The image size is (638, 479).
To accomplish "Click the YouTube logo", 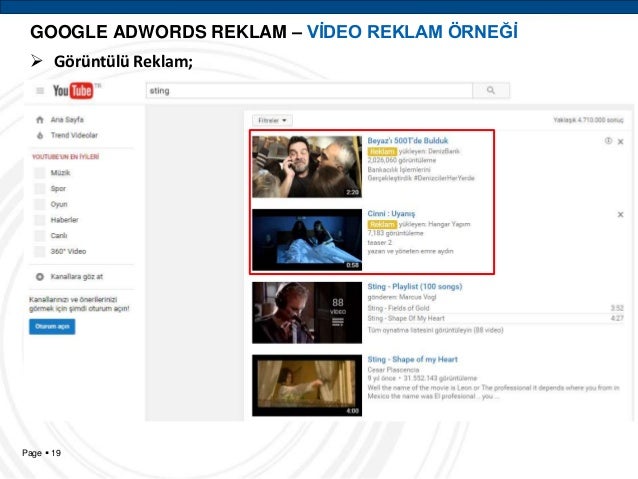I will (x=73, y=91).
